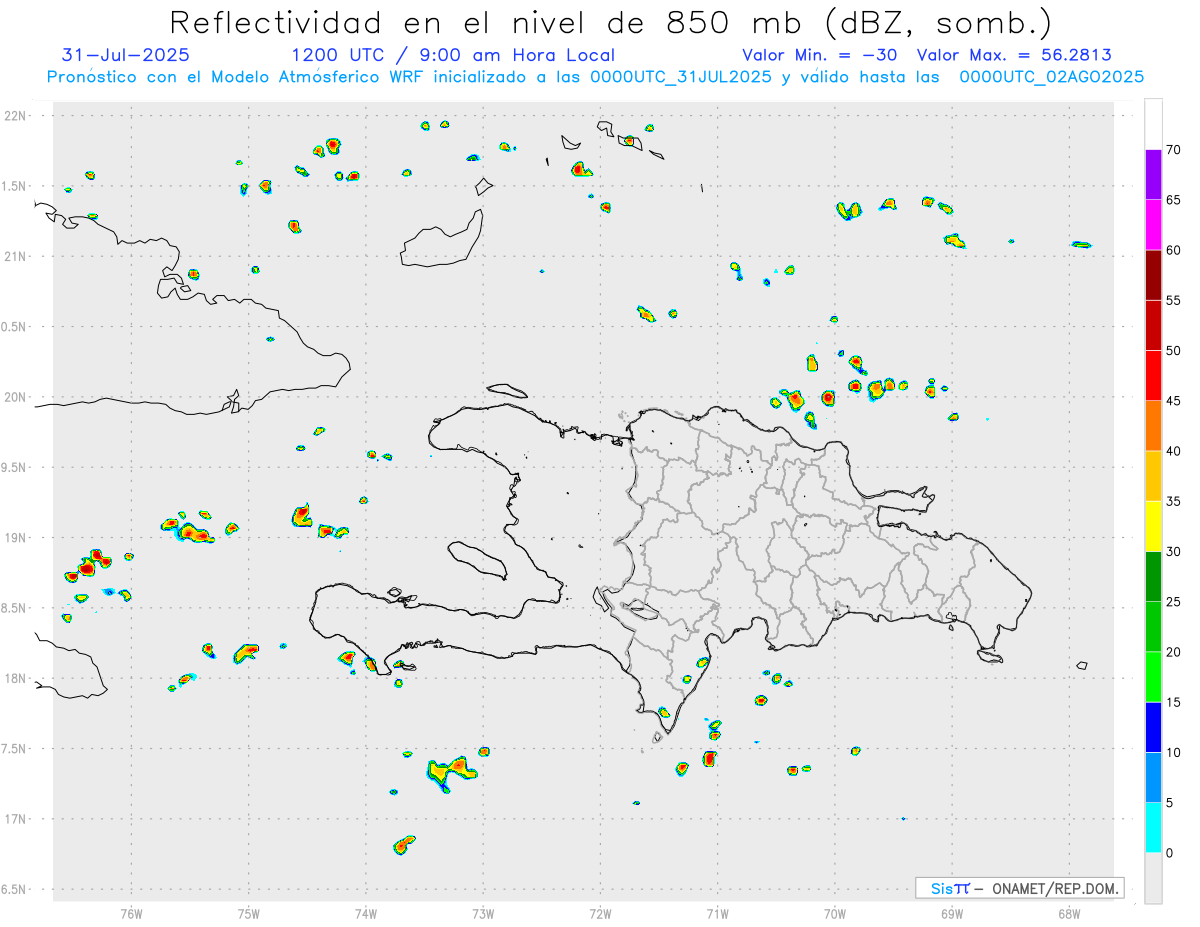Click the time '1200 UTC / 9:00 am Hora Local'

point(453,55)
